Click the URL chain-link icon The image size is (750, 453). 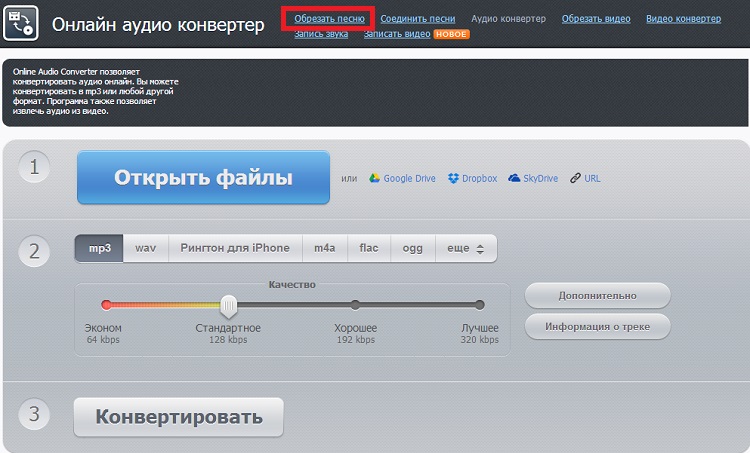tap(575, 178)
